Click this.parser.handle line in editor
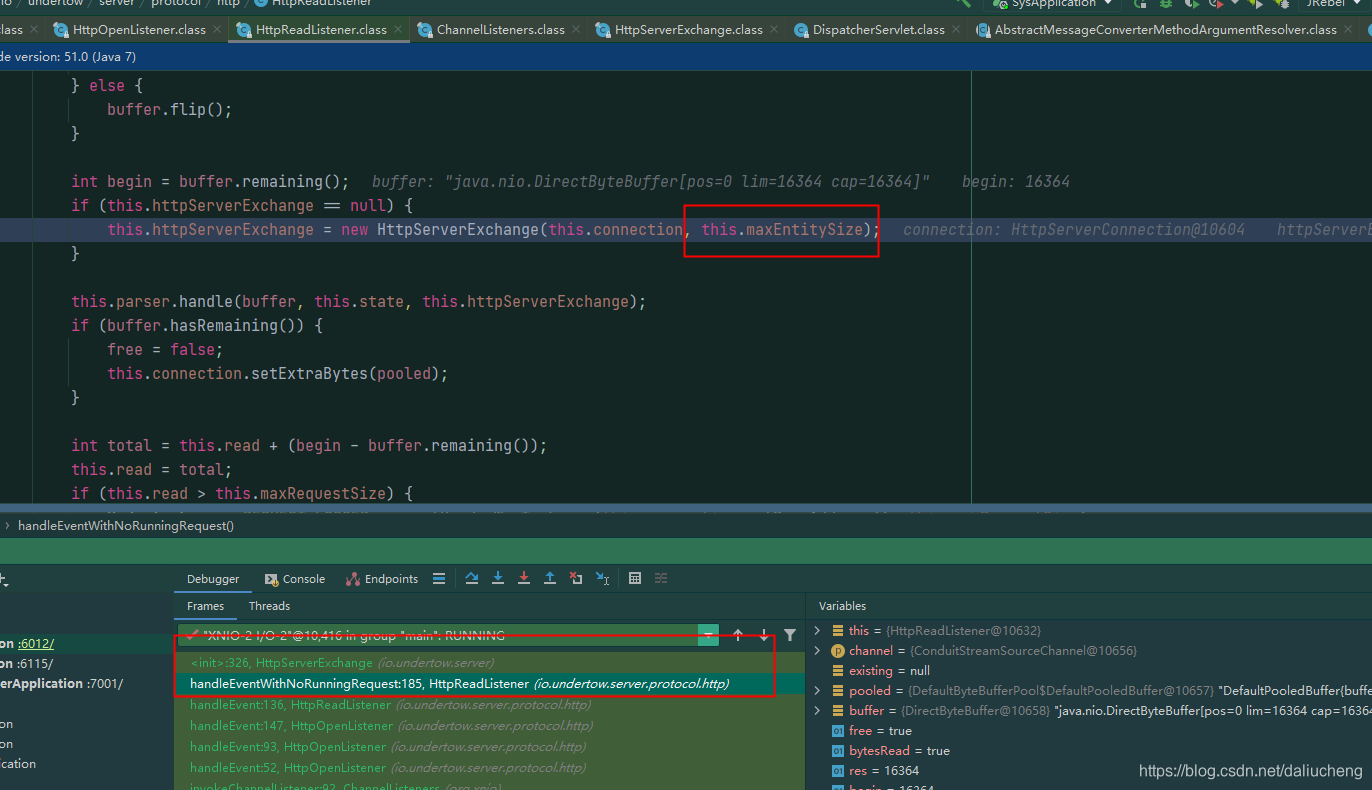This screenshot has height=790, width=1372. point(359,302)
